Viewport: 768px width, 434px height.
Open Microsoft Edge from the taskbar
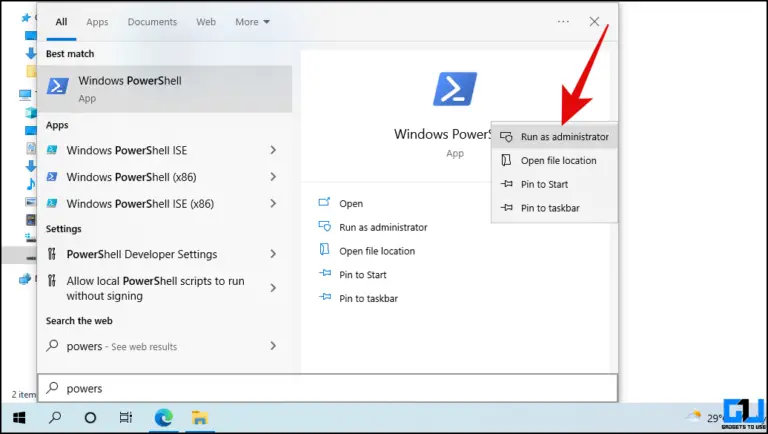tap(163, 417)
